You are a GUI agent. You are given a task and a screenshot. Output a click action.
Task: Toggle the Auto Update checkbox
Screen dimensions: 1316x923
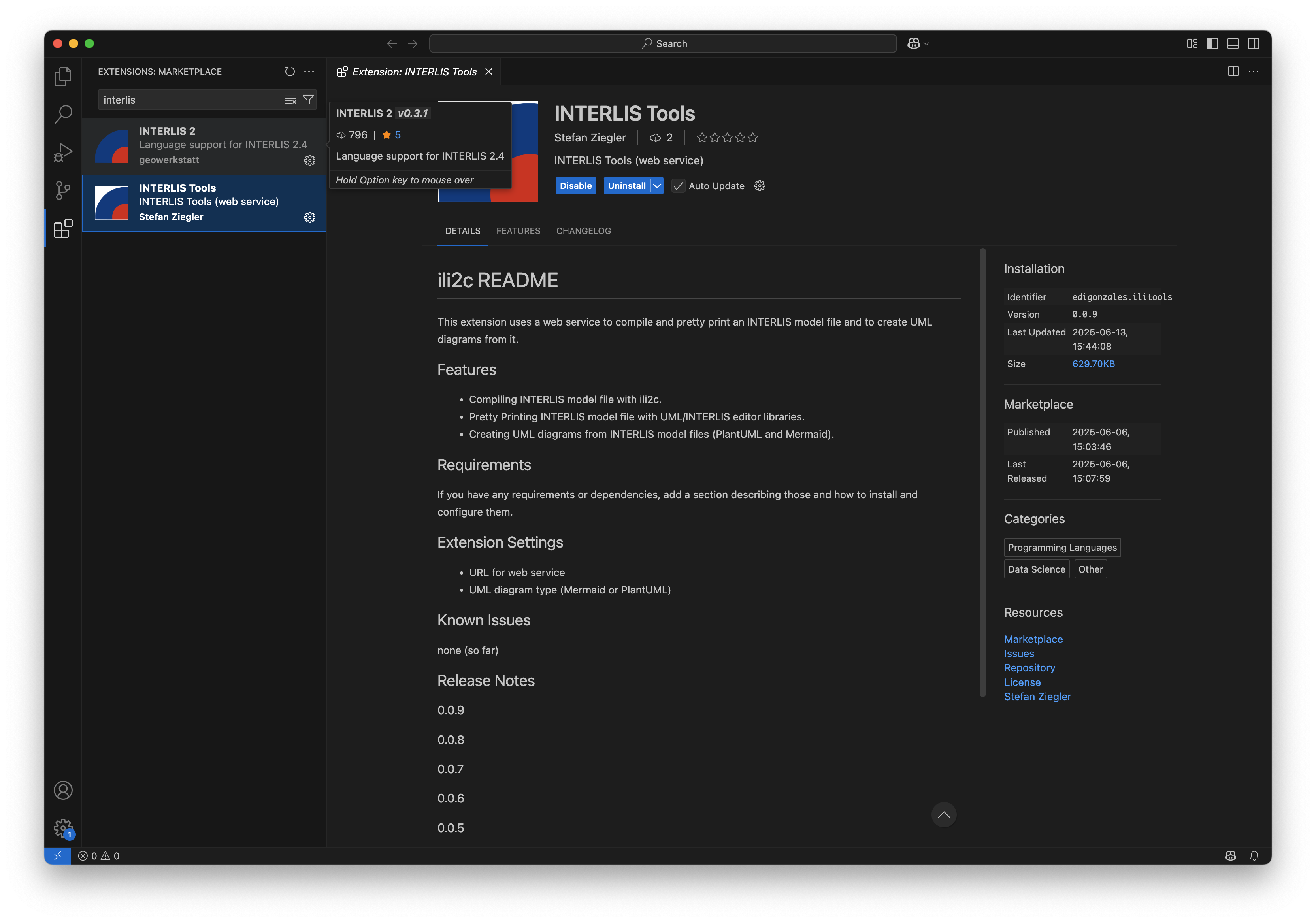(678, 186)
